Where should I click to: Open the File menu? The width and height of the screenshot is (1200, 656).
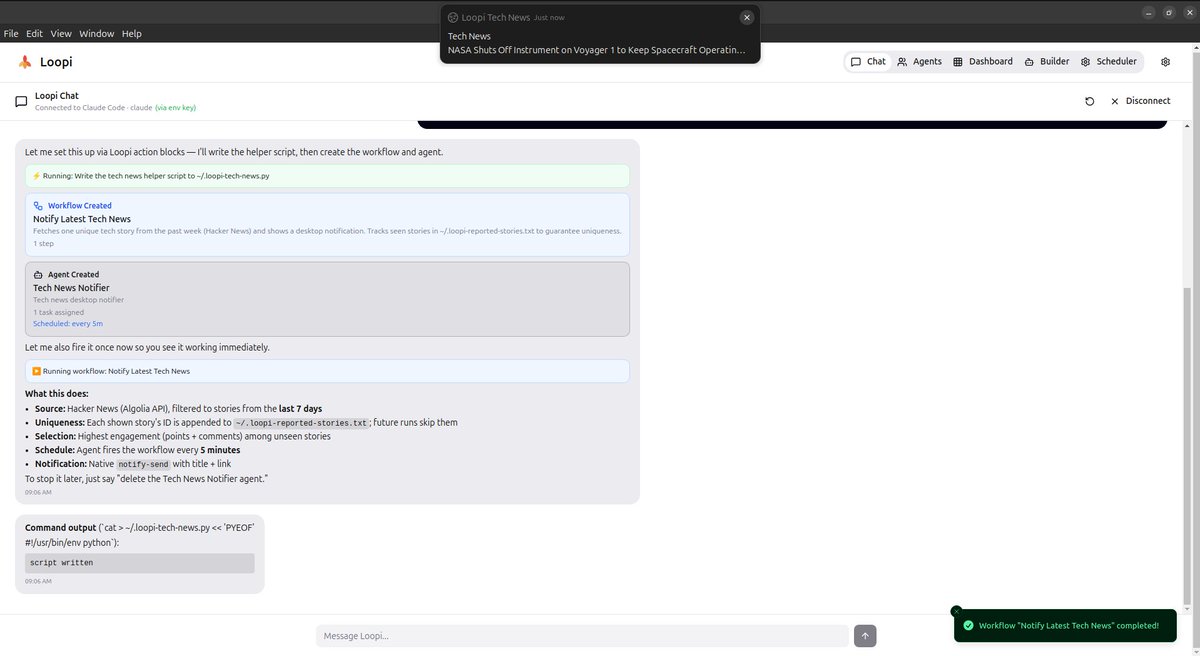11,33
